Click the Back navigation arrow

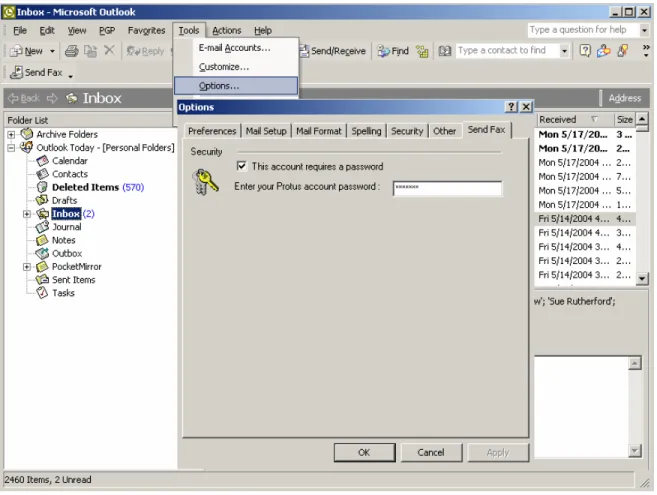click(x=24, y=98)
